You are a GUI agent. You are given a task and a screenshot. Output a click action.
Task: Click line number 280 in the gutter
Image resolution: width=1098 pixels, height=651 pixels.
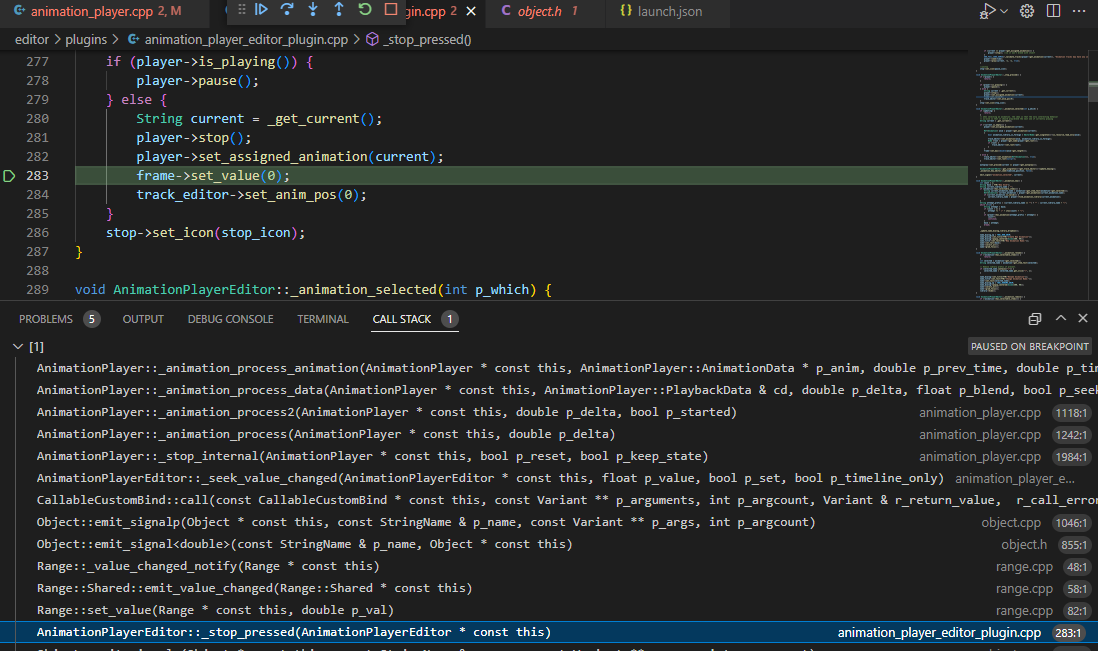[37, 119]
